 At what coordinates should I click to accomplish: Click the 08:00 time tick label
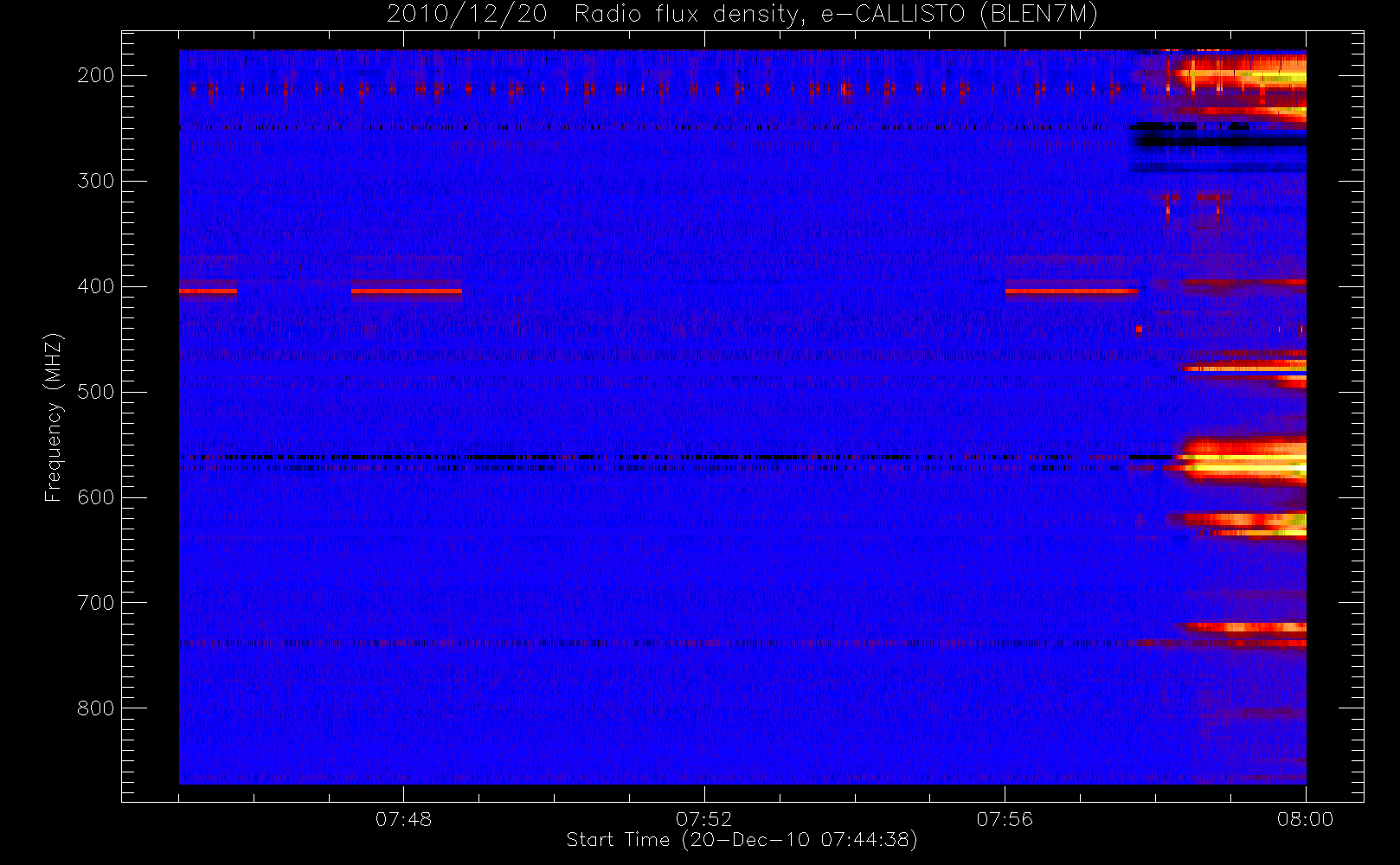point(1306,819)
